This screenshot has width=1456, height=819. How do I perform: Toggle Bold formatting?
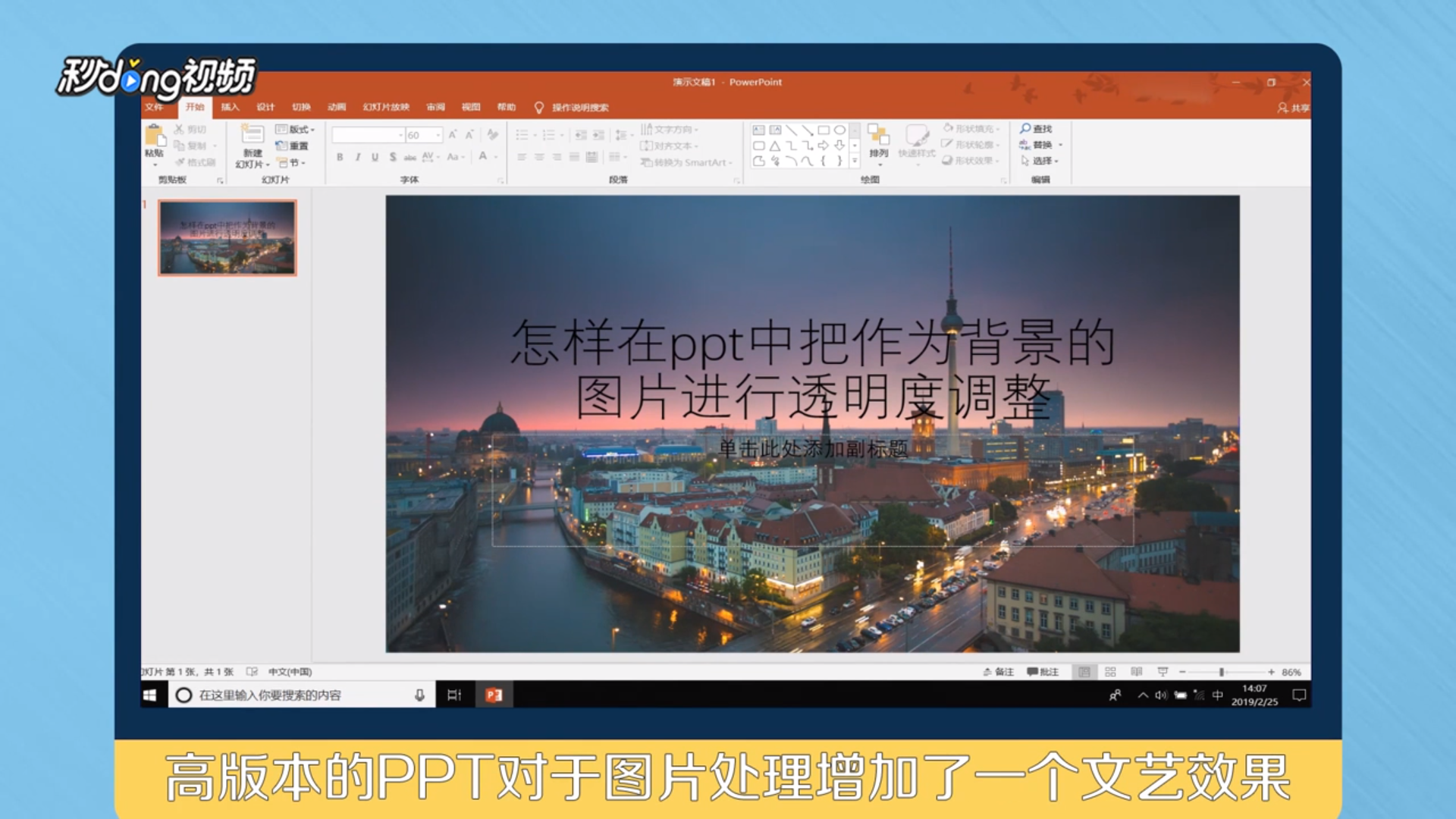340,157
